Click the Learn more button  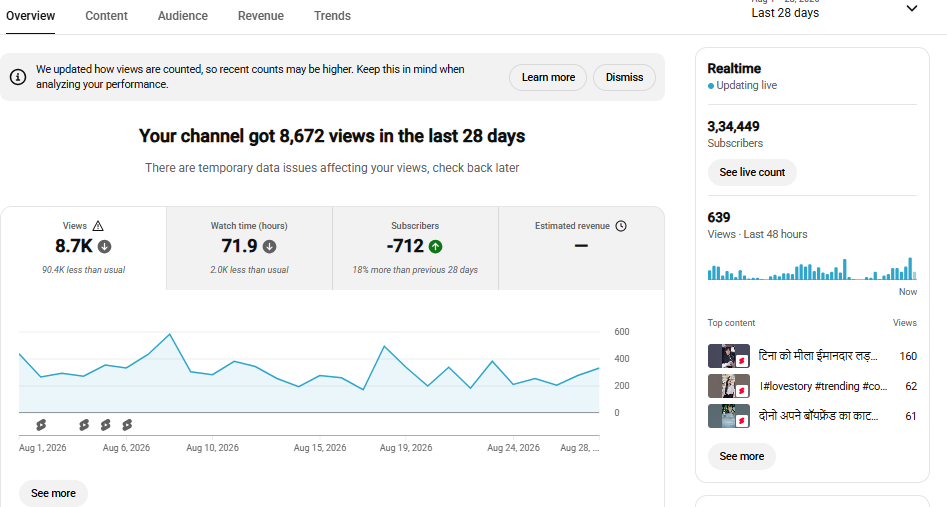tap(548, 77)
